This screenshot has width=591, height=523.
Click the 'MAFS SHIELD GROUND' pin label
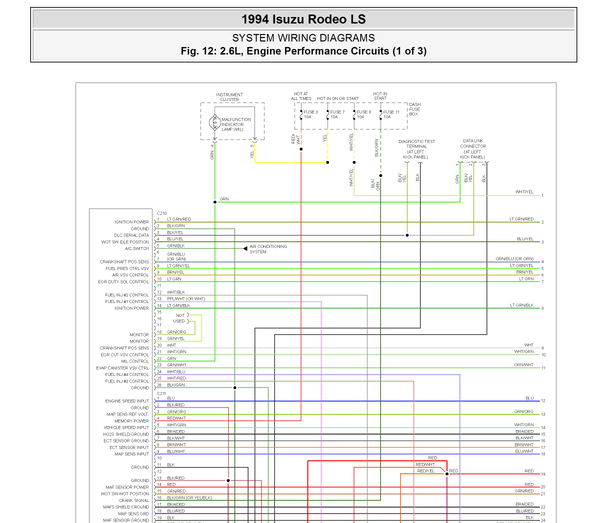coord(126,507)
